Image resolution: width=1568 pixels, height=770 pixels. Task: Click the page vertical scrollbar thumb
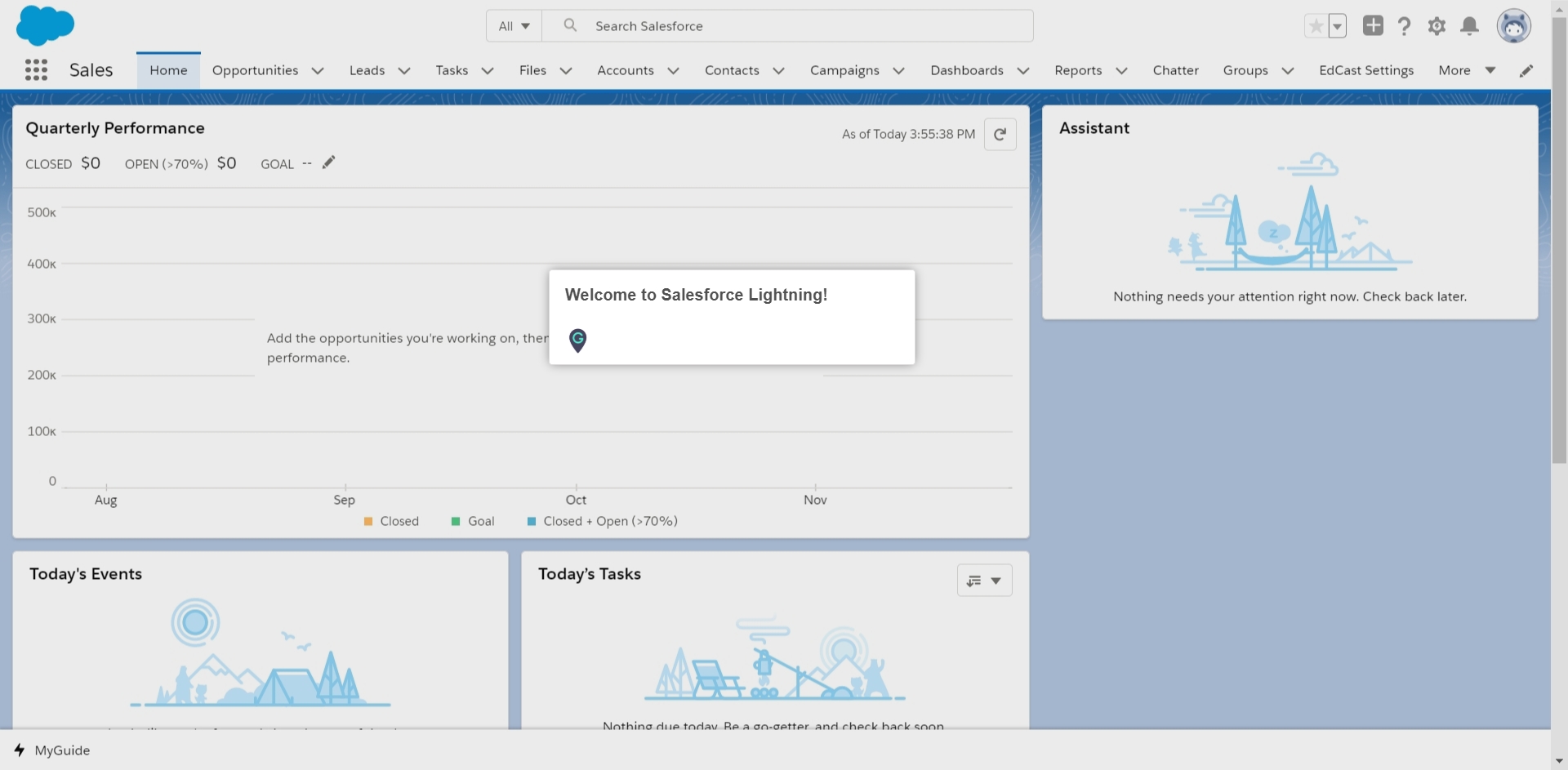(1559, 240)
